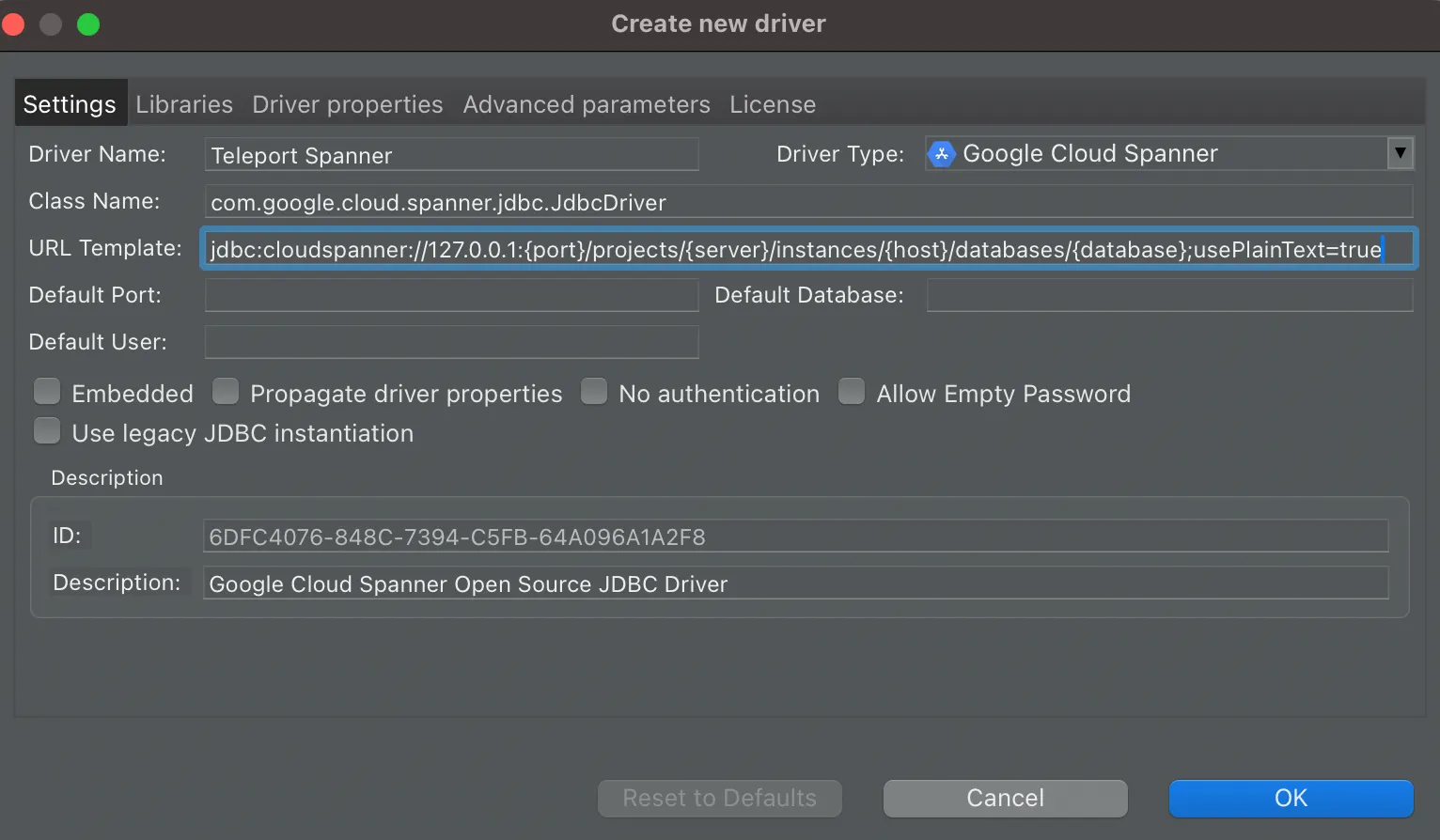Click the green maximize window button
This screenshot has height=840, width=1440.
88,23
